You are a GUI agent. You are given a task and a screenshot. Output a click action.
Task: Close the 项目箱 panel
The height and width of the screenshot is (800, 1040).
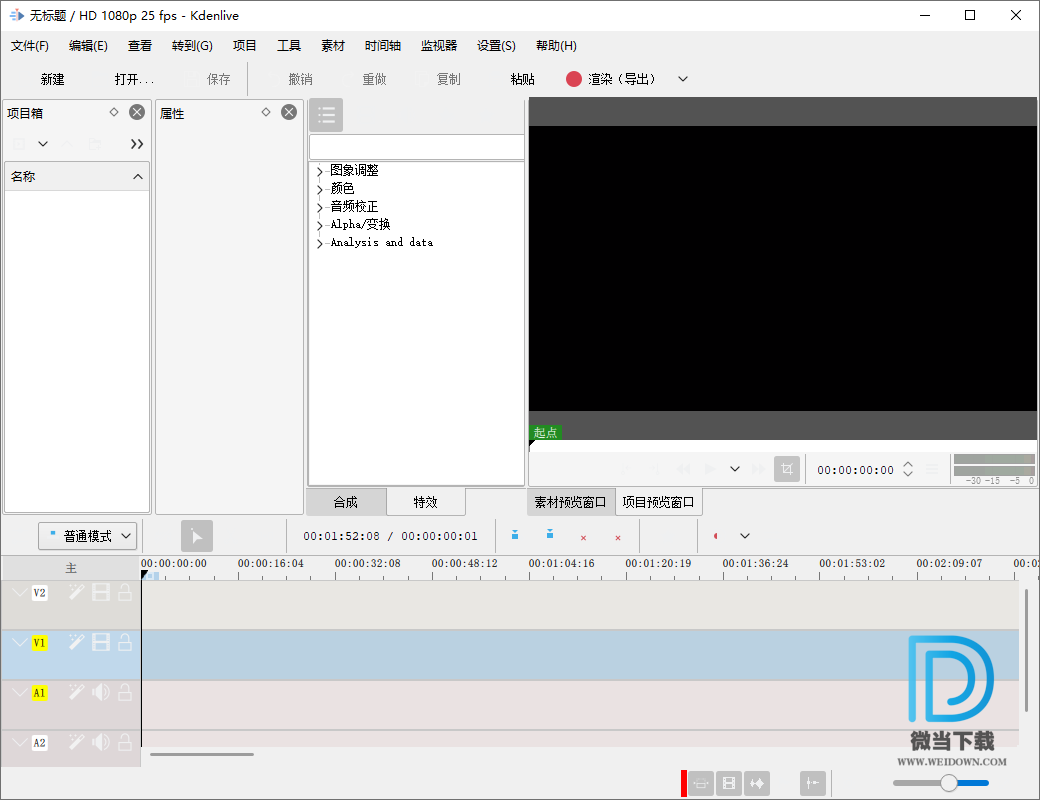pos(137,112)
